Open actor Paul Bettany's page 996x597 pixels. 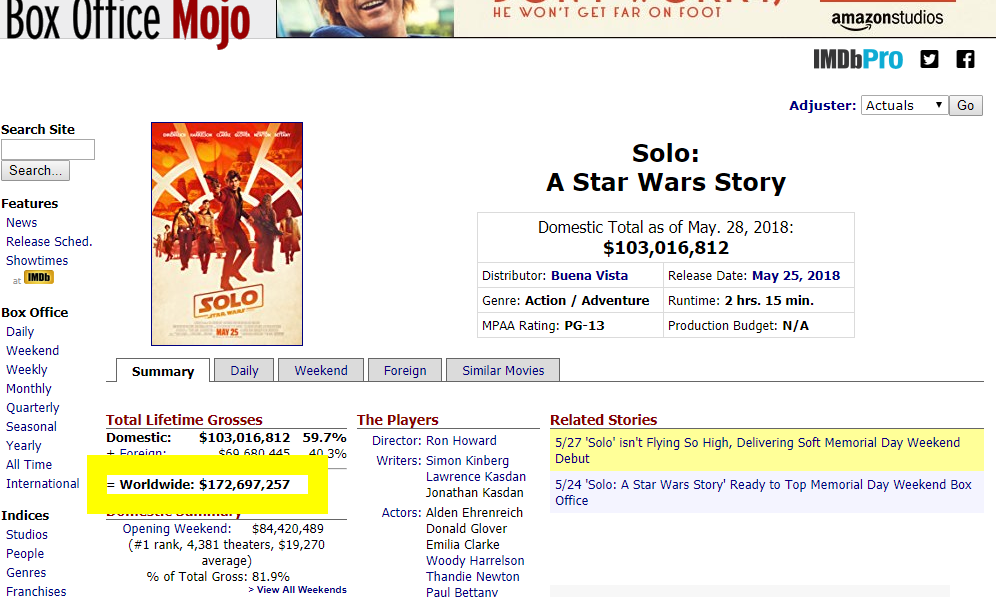click(x=462, y=592)
